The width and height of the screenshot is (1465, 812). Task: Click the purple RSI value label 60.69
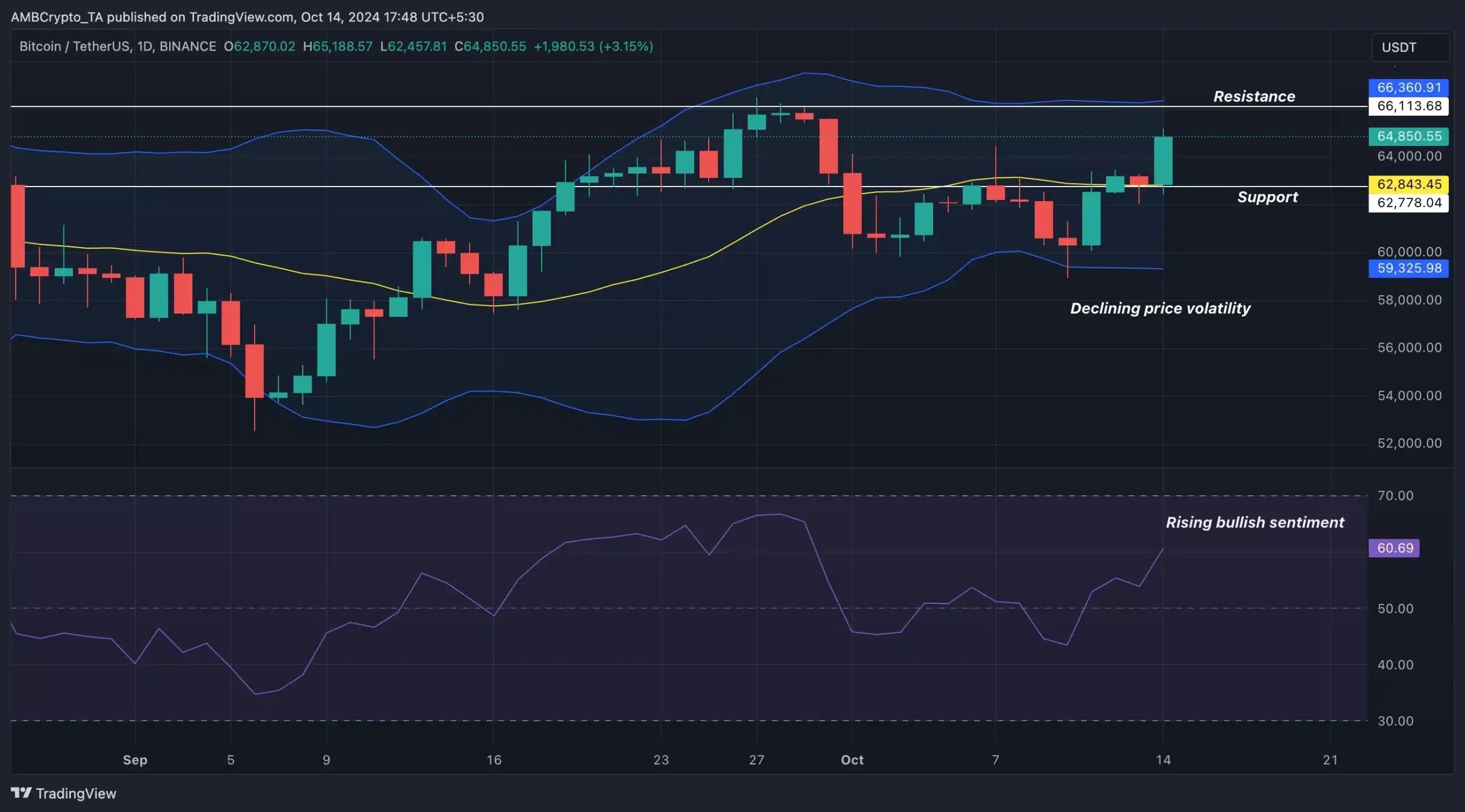pyautogui.click(x=1393, y=548)
